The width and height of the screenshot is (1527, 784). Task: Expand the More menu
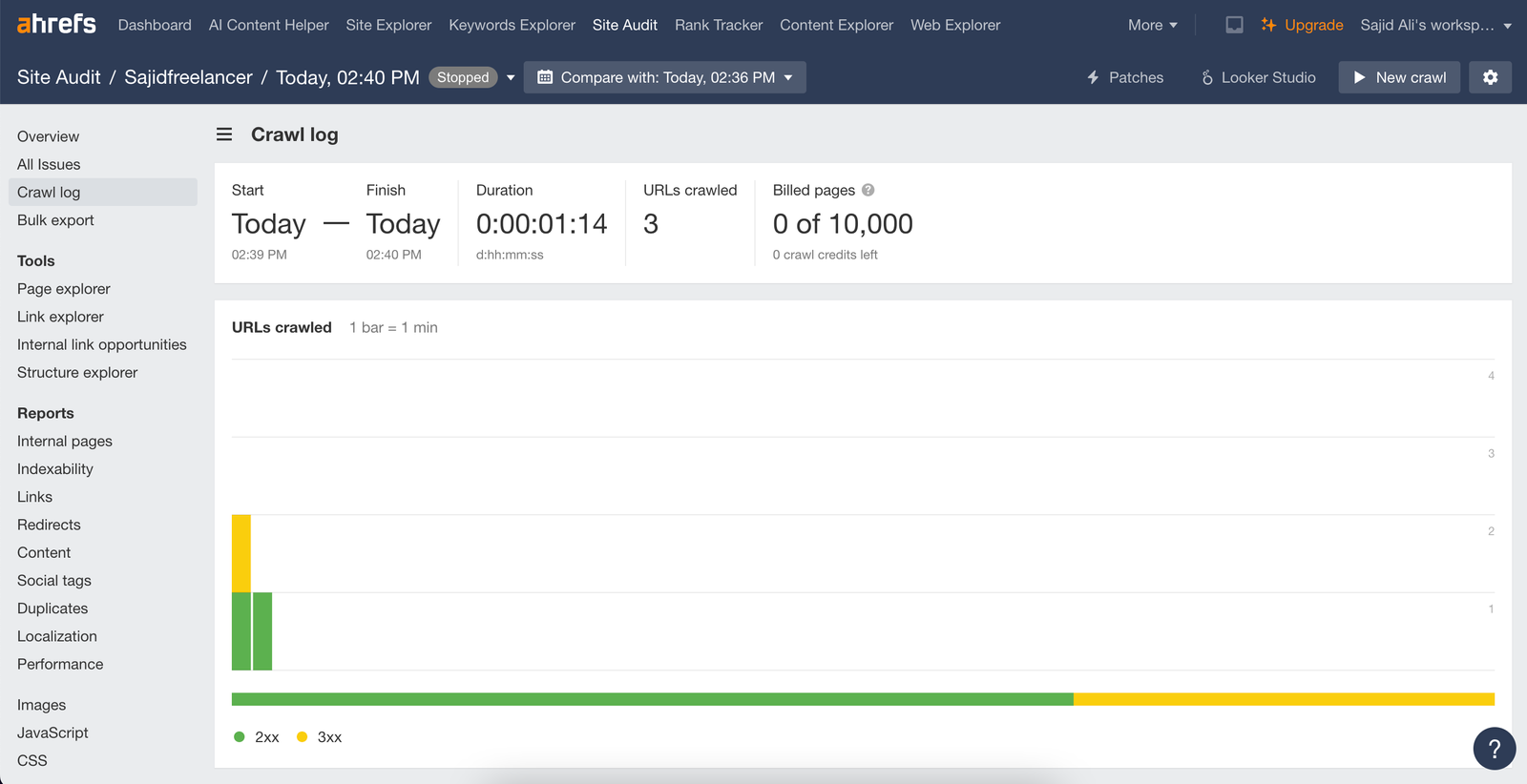(1153, 25)
